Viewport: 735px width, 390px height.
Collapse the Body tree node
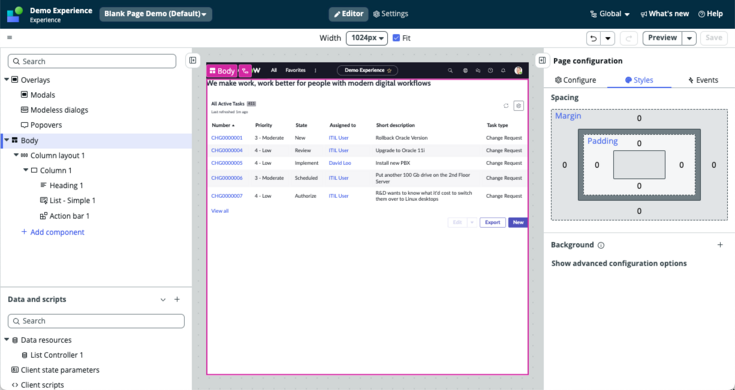point(7,140)
